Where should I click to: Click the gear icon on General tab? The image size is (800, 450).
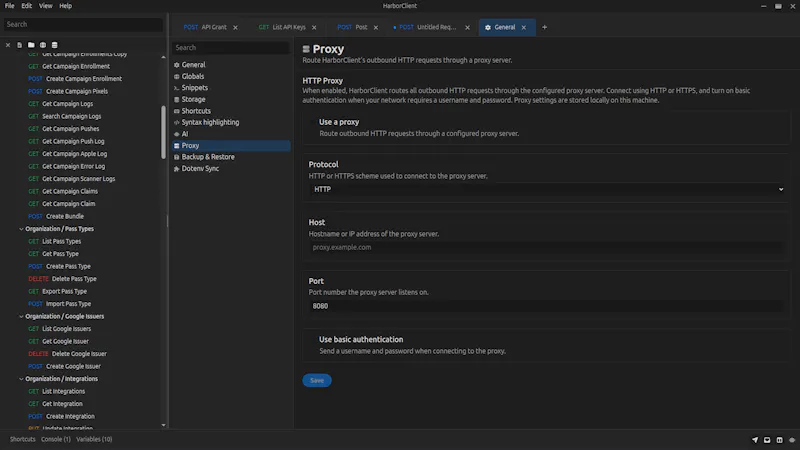[x=488, y=28]
